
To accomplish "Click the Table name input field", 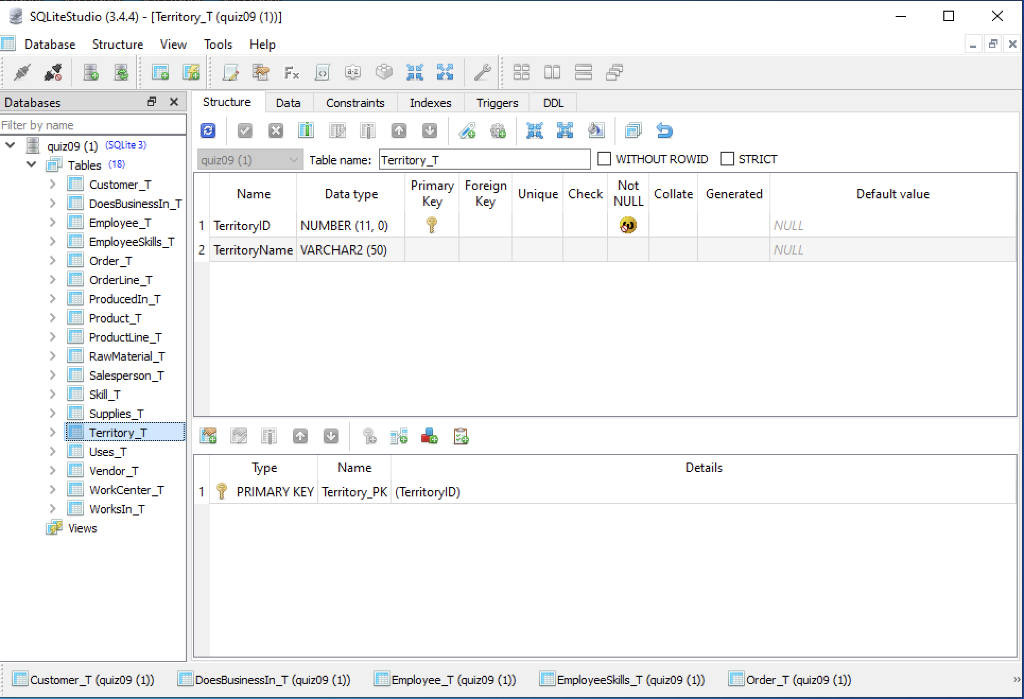I will click(x=485, y=159).
